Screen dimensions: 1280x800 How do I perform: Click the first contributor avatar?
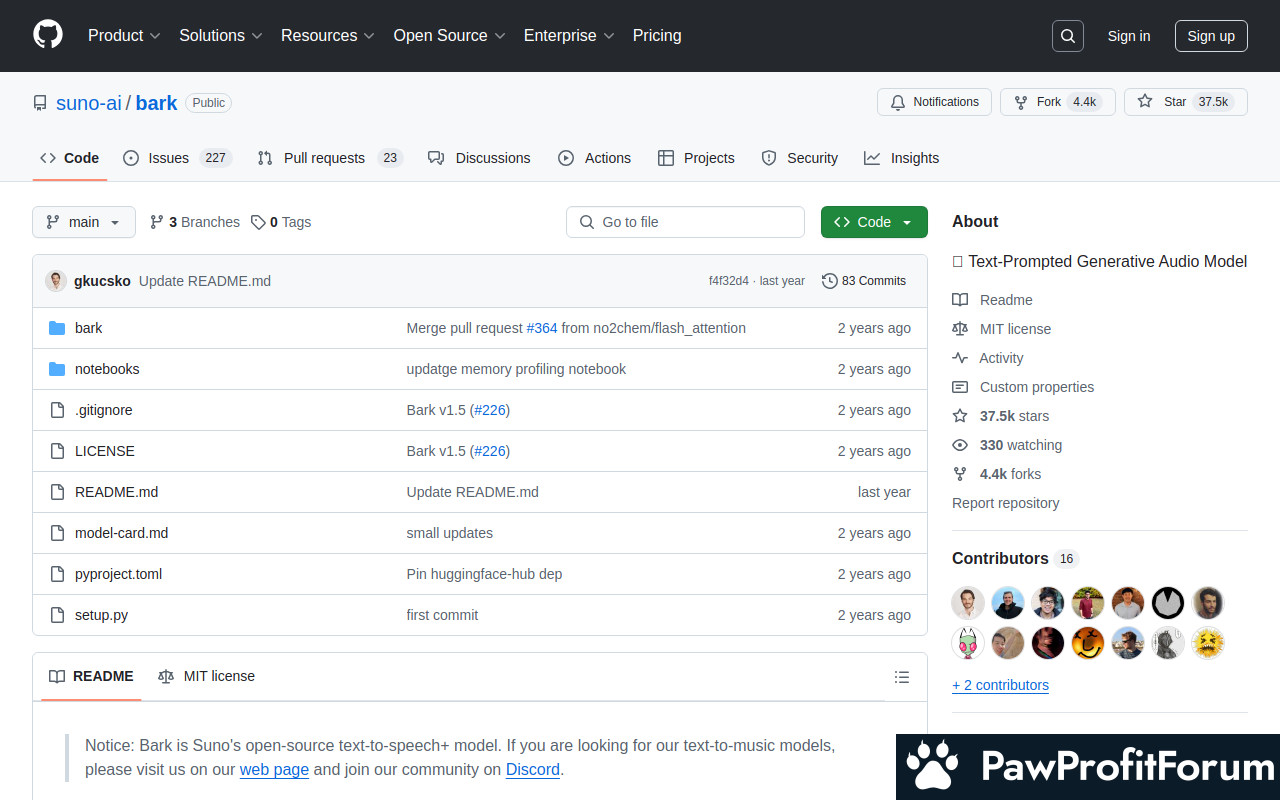tap(968, 603)
